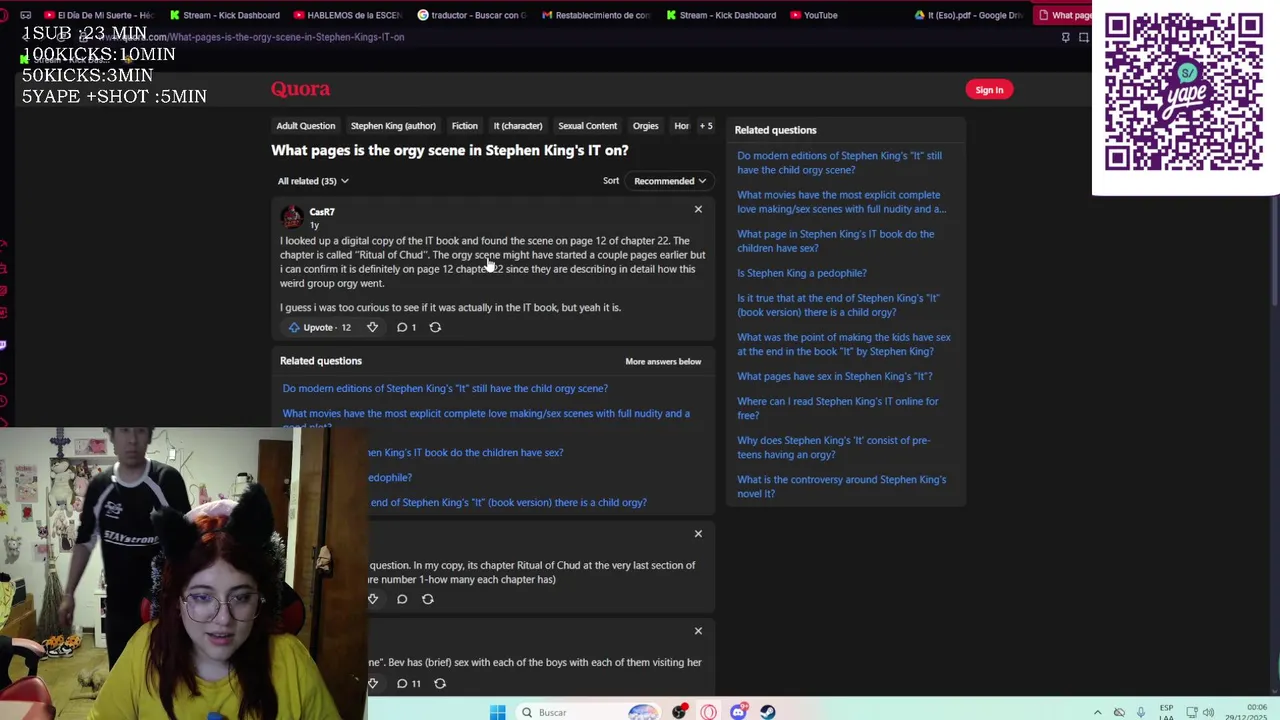The image size is (1280, 720).
Task: Open sidebar link 'What pages have sex in Stephen King's It'
Action: pyautogui.click(x=835, y=377)
